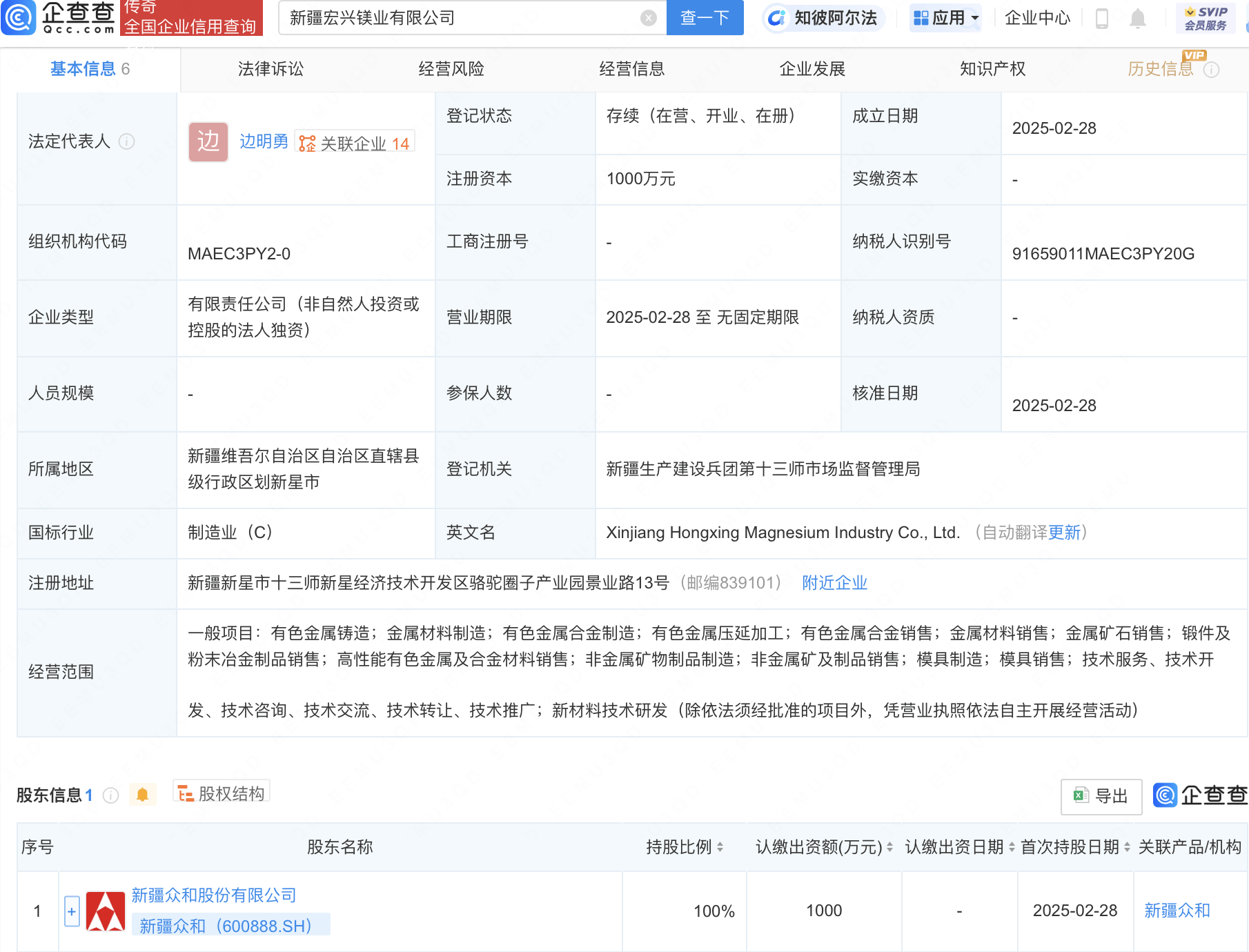Click the orange bell for shareholder monitoring
1249x952 pixels.
[142, 795]
